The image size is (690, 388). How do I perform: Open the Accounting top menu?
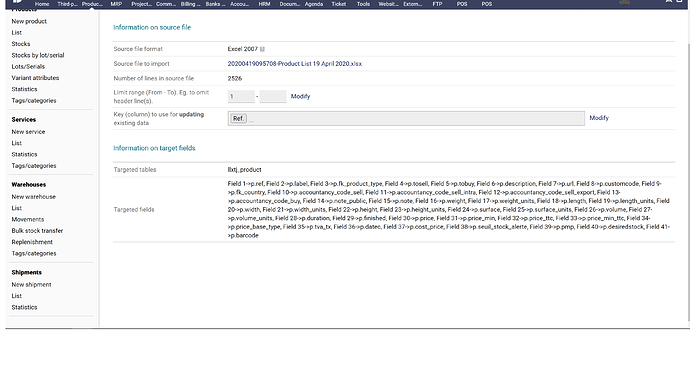point(239,4)
